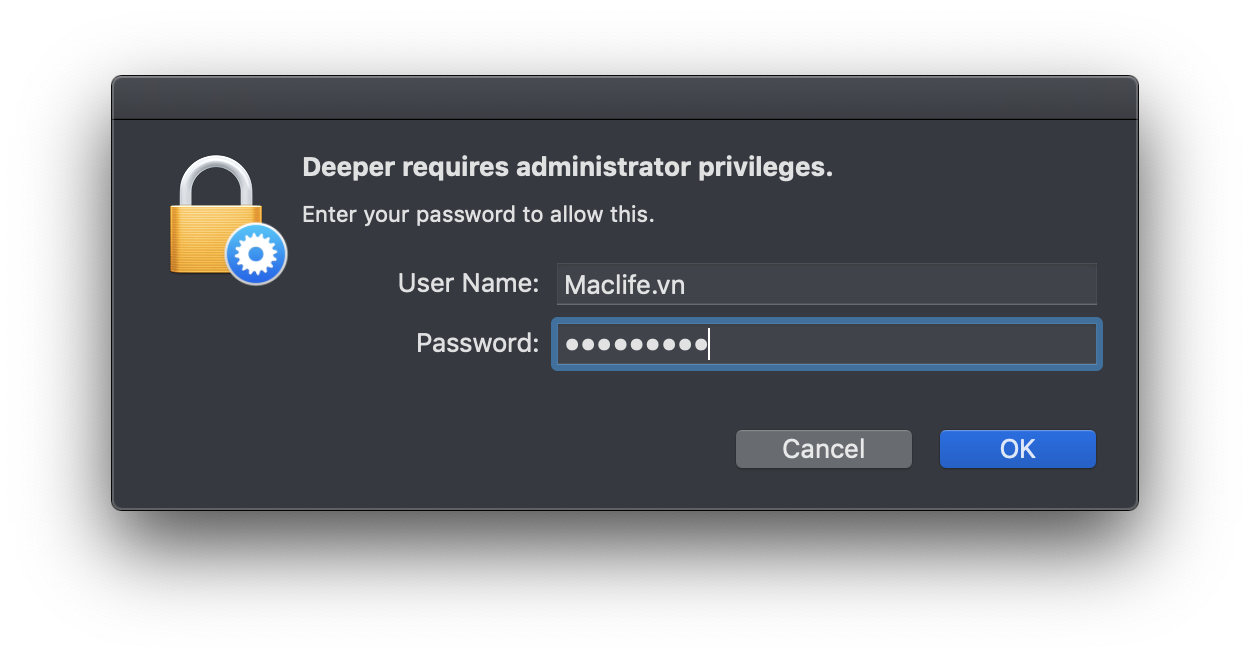Click OK to confirm the password
This screenshot has height=658, width=1250.
click(x=1017, y=448)
